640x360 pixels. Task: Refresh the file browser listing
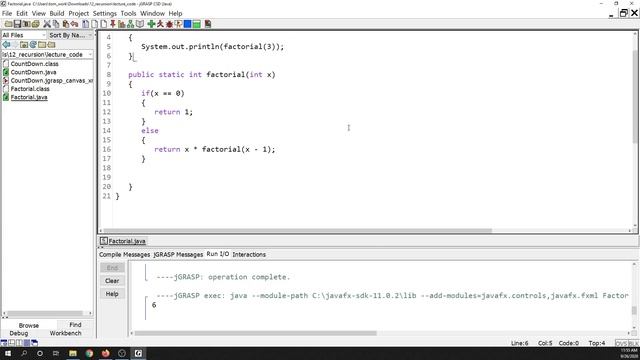(33, 44)
